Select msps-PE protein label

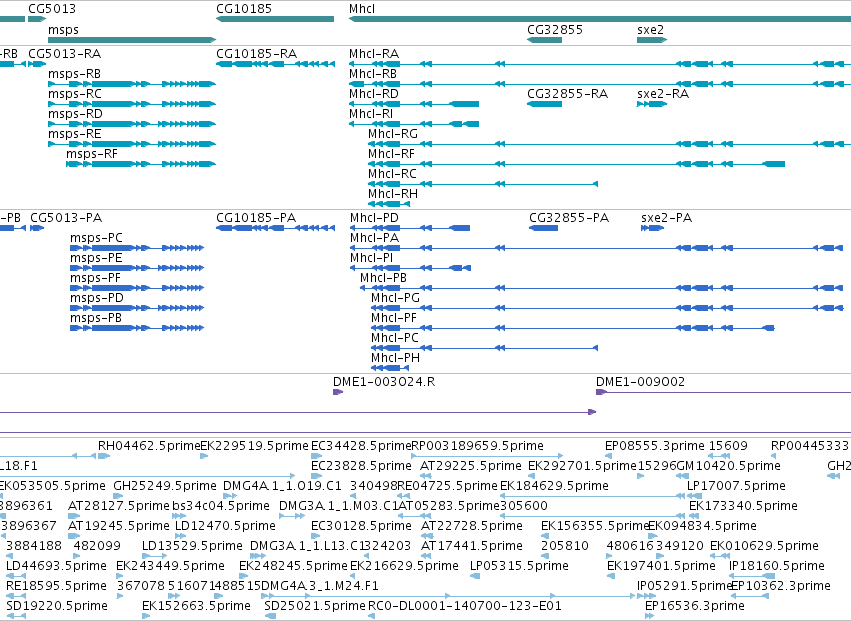(96, 258)
